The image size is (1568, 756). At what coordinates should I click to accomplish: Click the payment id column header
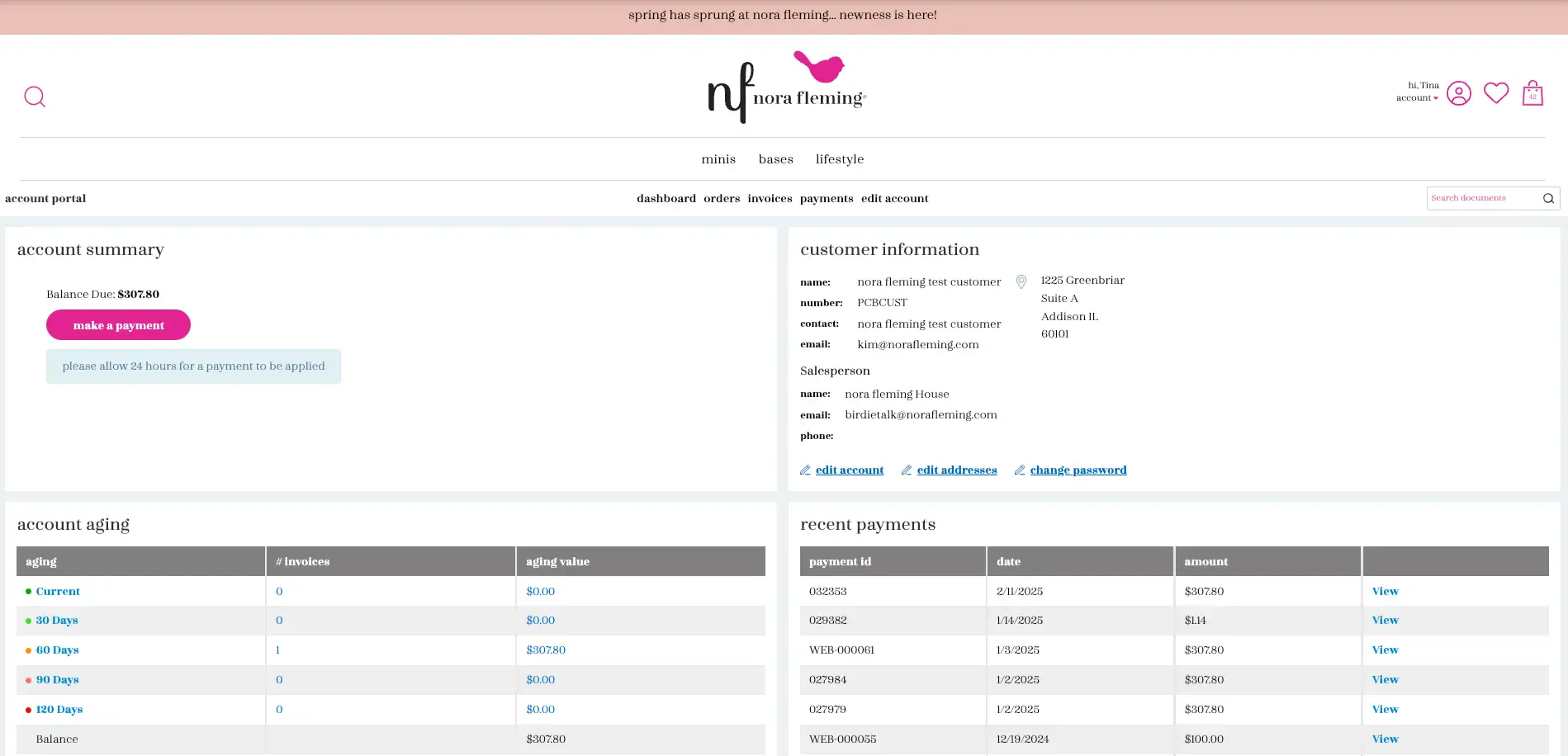point(893,561)
